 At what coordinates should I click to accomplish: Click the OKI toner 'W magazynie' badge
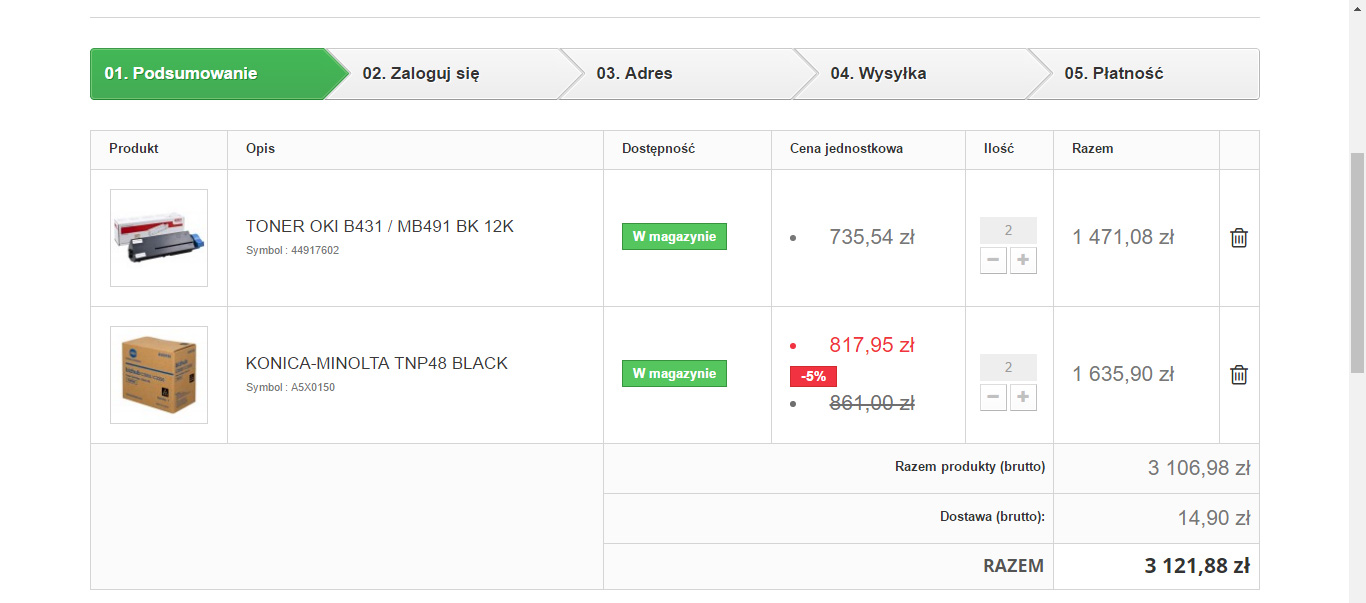tap(674, 237)
